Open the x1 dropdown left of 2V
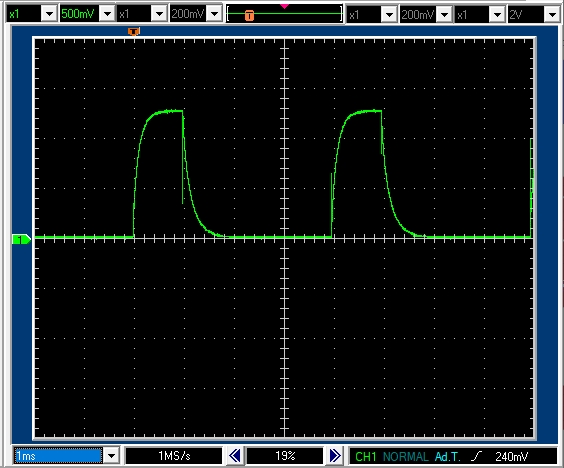This screenshot has height=468, width=564. click(497, 15)
